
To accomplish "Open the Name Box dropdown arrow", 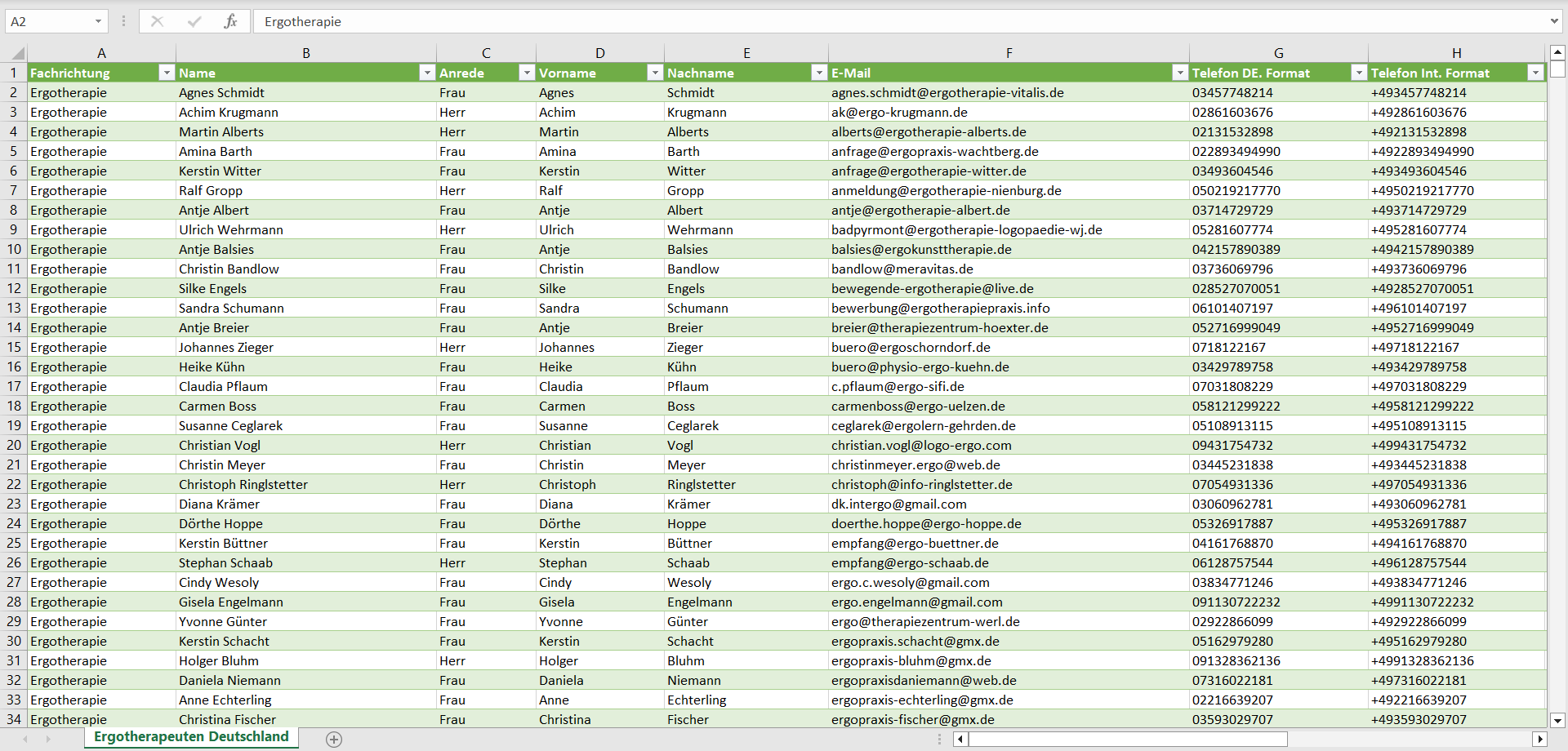I will click(98, 21).
